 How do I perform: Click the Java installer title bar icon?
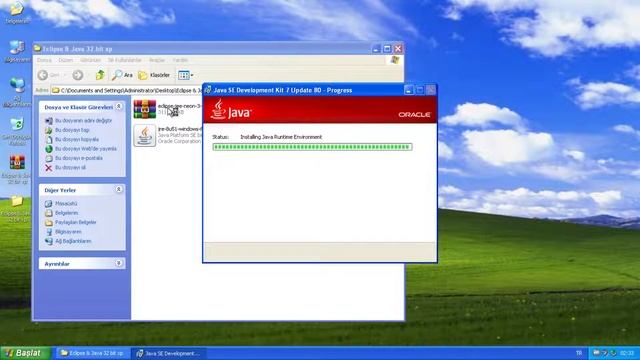(208, 90)
